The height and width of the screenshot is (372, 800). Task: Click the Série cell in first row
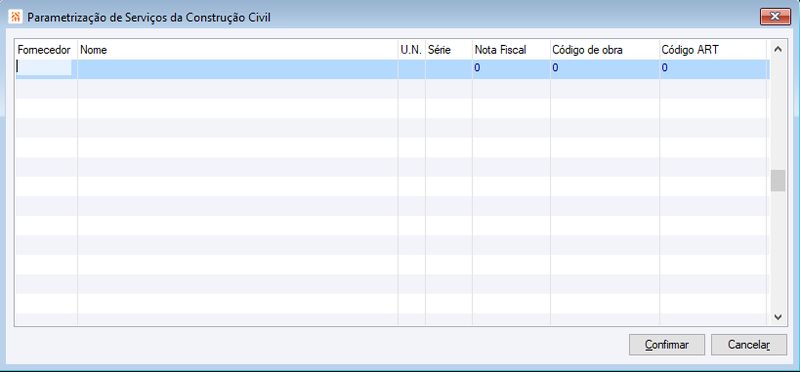coord(448,69)
